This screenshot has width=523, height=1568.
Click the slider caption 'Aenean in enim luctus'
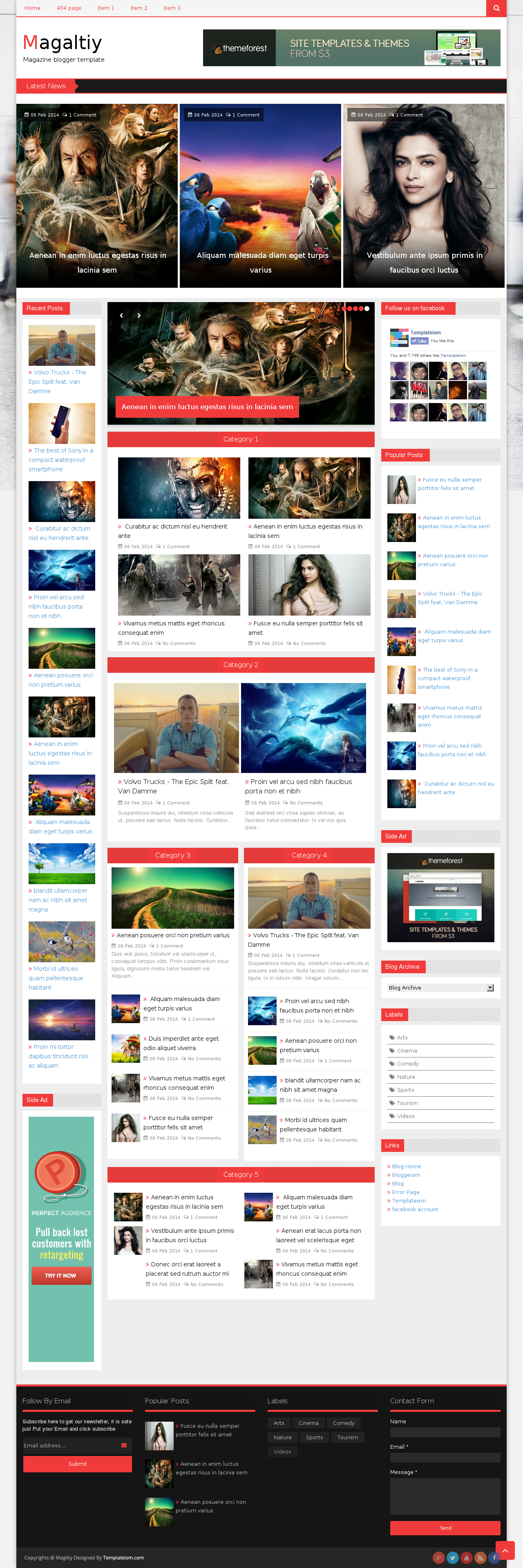[x=208, y=407]
